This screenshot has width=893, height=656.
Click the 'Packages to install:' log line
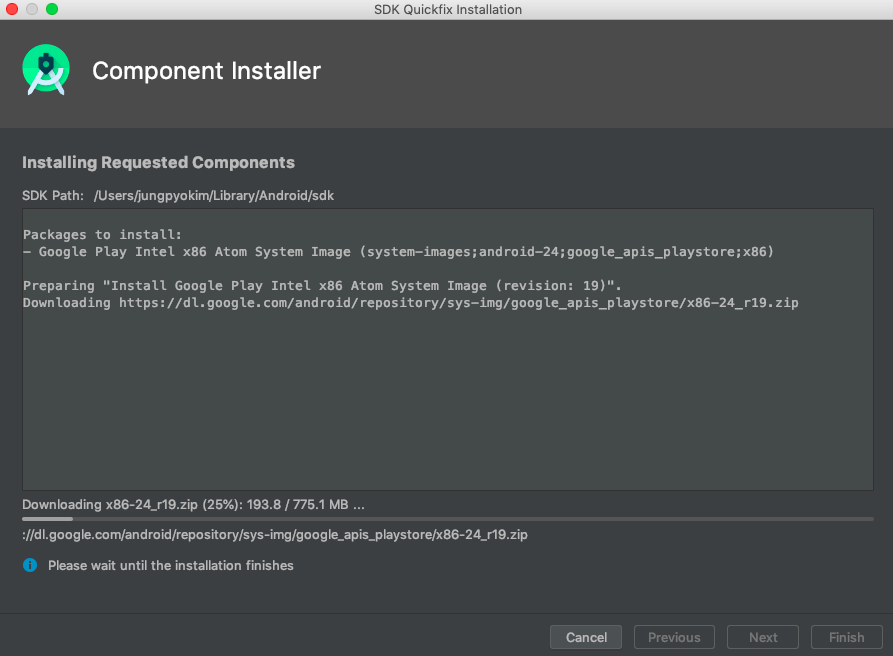pos(102,235)
